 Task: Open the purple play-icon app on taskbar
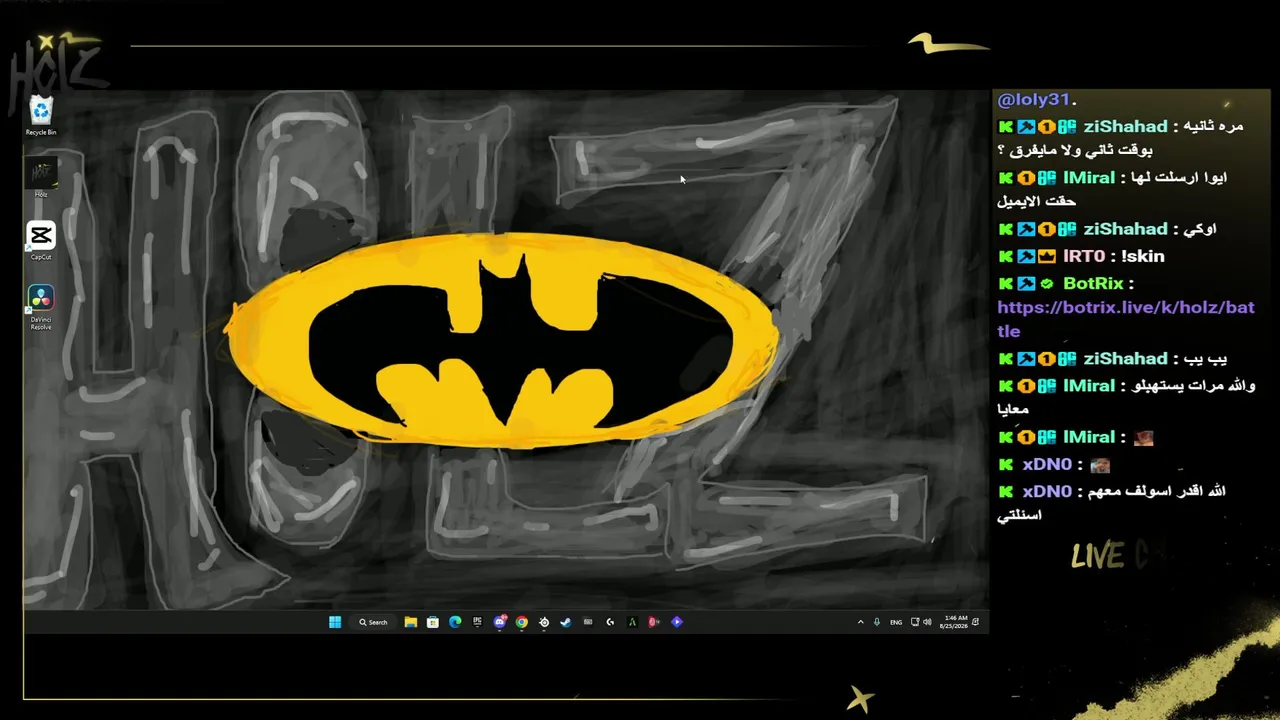[677, 622]
